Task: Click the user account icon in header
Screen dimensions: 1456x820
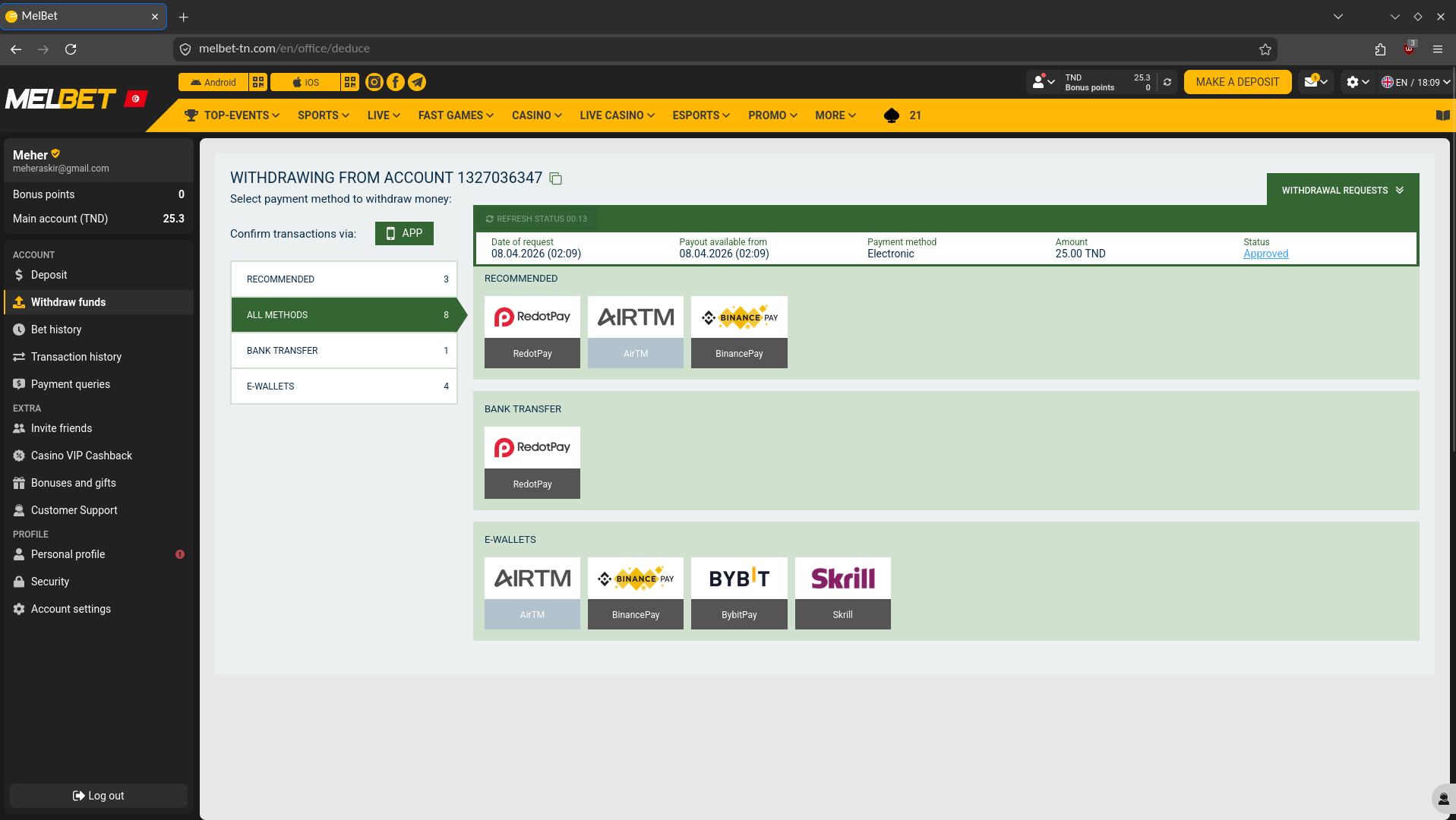Action: 1044,82
